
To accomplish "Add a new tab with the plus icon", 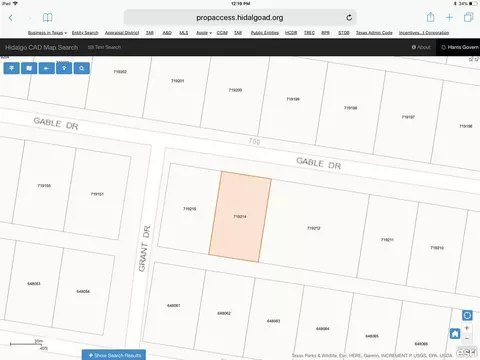I will pos(449,18).
